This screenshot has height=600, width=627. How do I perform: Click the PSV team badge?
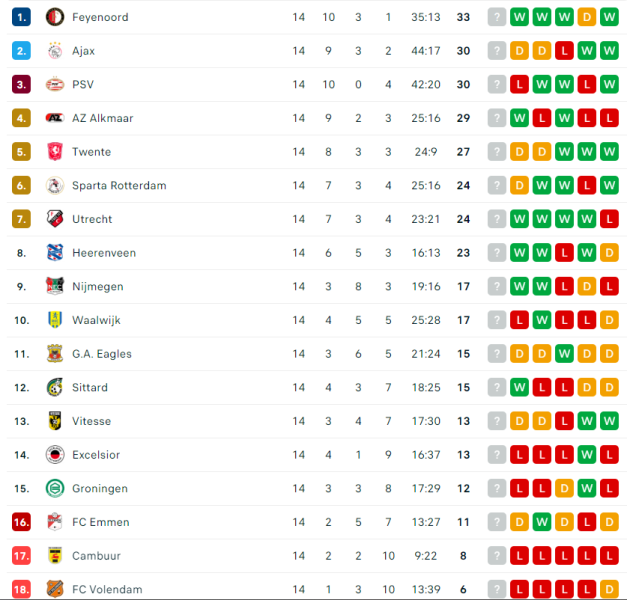54,85
